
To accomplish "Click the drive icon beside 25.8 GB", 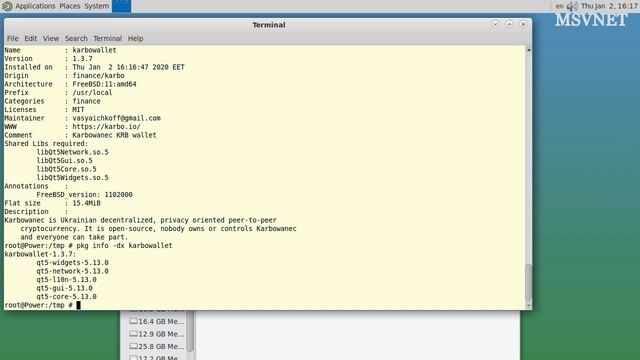I will [133, 346].
